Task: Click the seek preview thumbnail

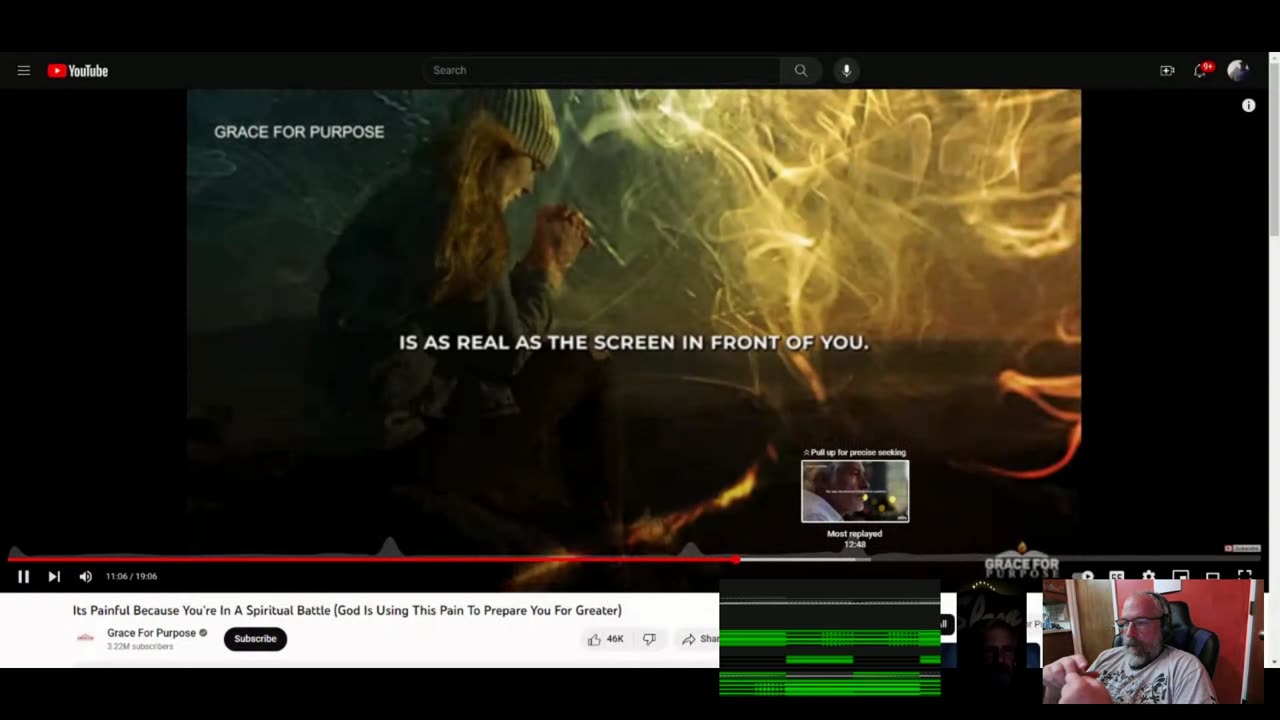Action: coord(855,491)
